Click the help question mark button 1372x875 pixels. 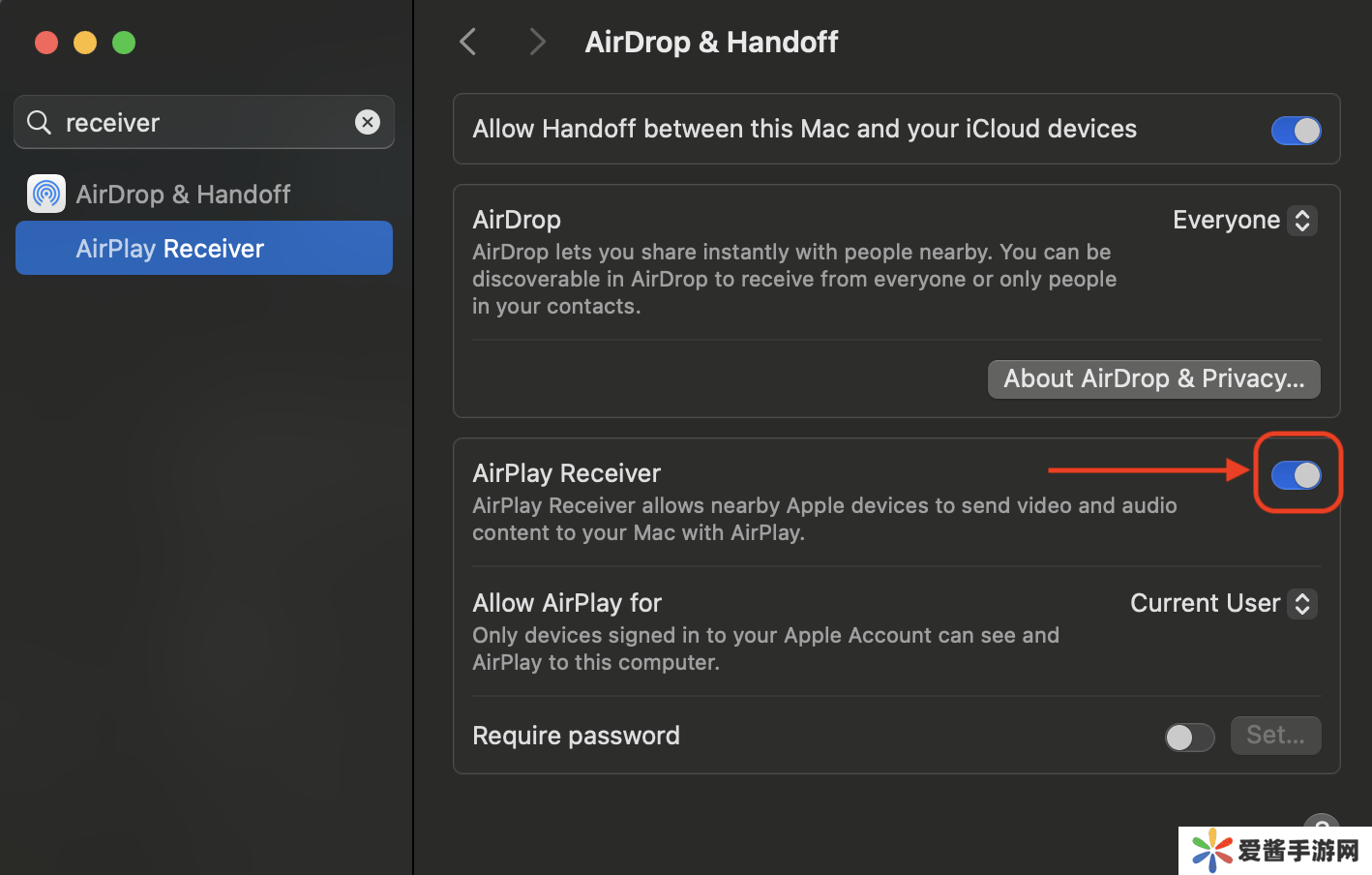(x=1321, y=821)
